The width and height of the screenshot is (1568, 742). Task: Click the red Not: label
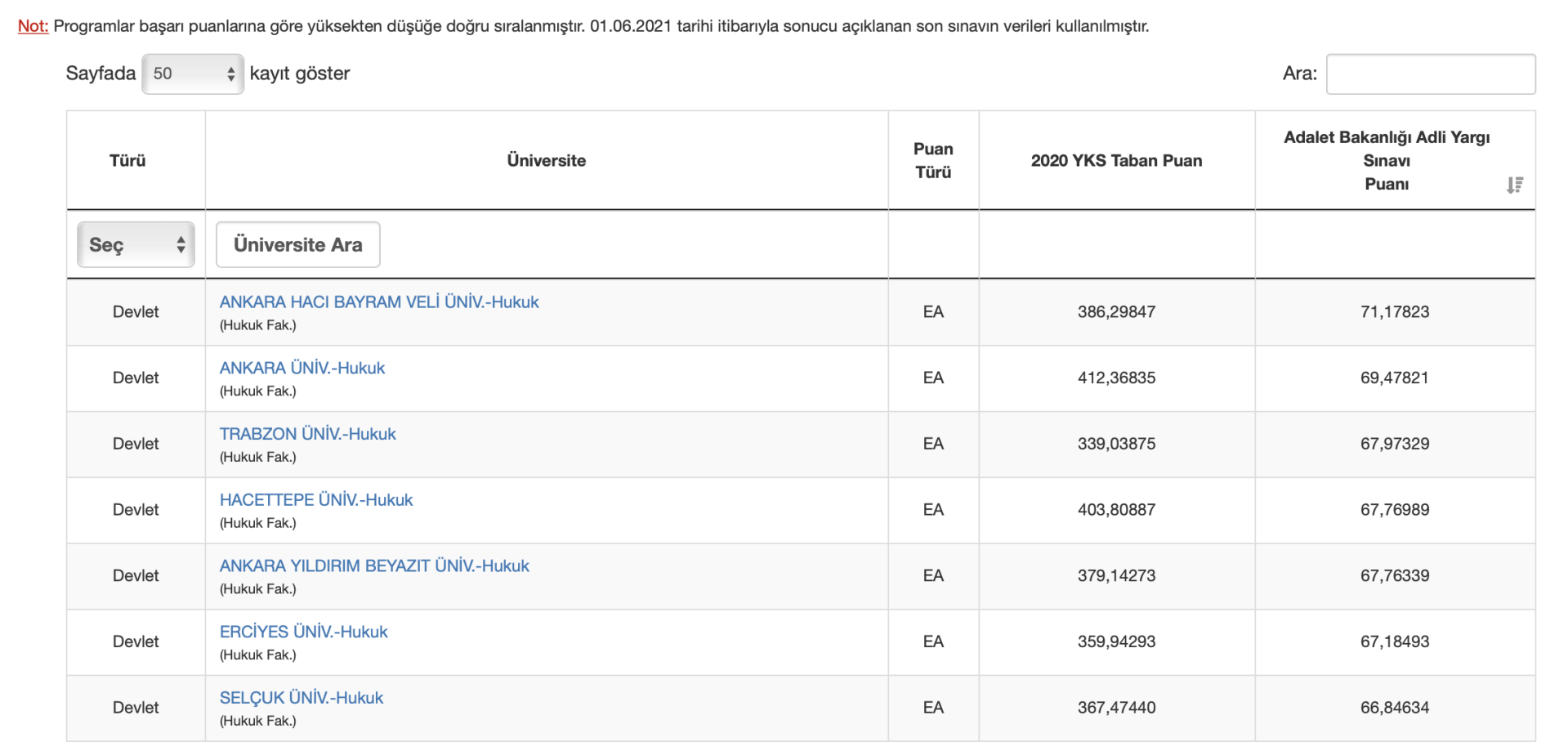pyautogui.click(x=34, y=26)
